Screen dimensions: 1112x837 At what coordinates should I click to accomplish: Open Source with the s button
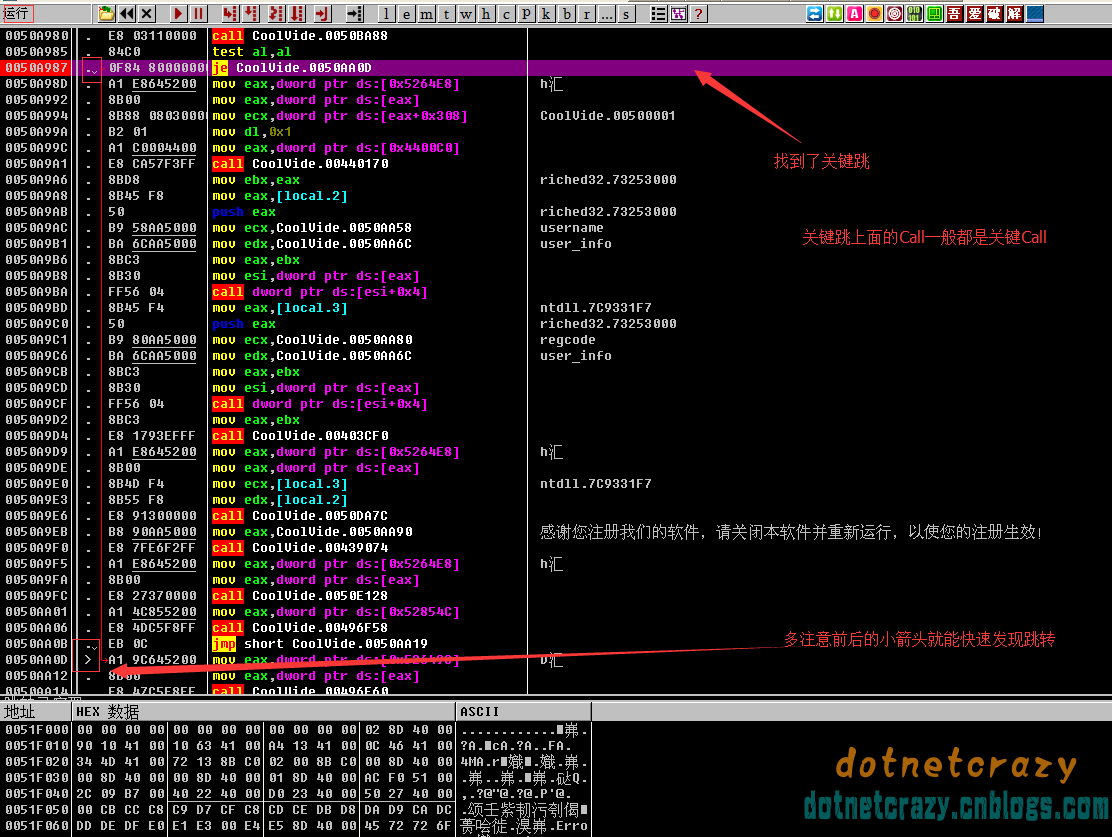click(626, 13)
